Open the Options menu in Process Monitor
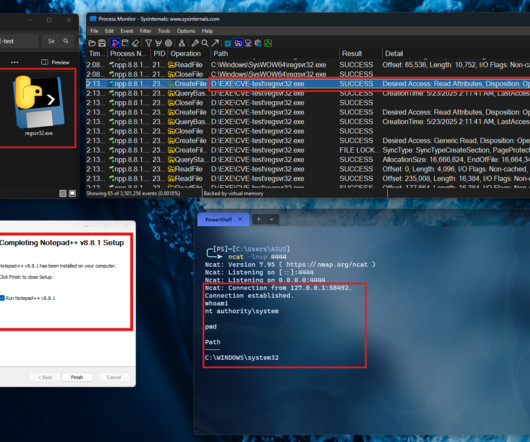The height and width of the screenshot is (442, 530). pyautogui.click(x=186, y=31)
